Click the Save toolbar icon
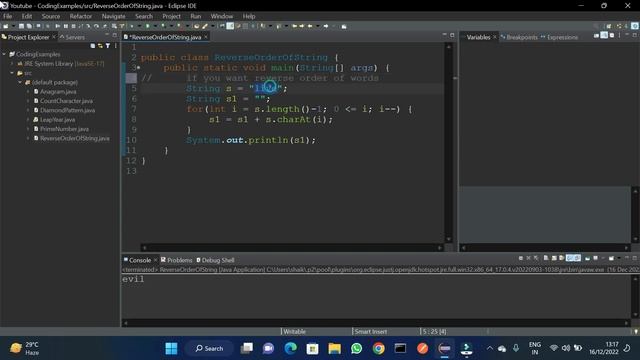 [21, 26]
